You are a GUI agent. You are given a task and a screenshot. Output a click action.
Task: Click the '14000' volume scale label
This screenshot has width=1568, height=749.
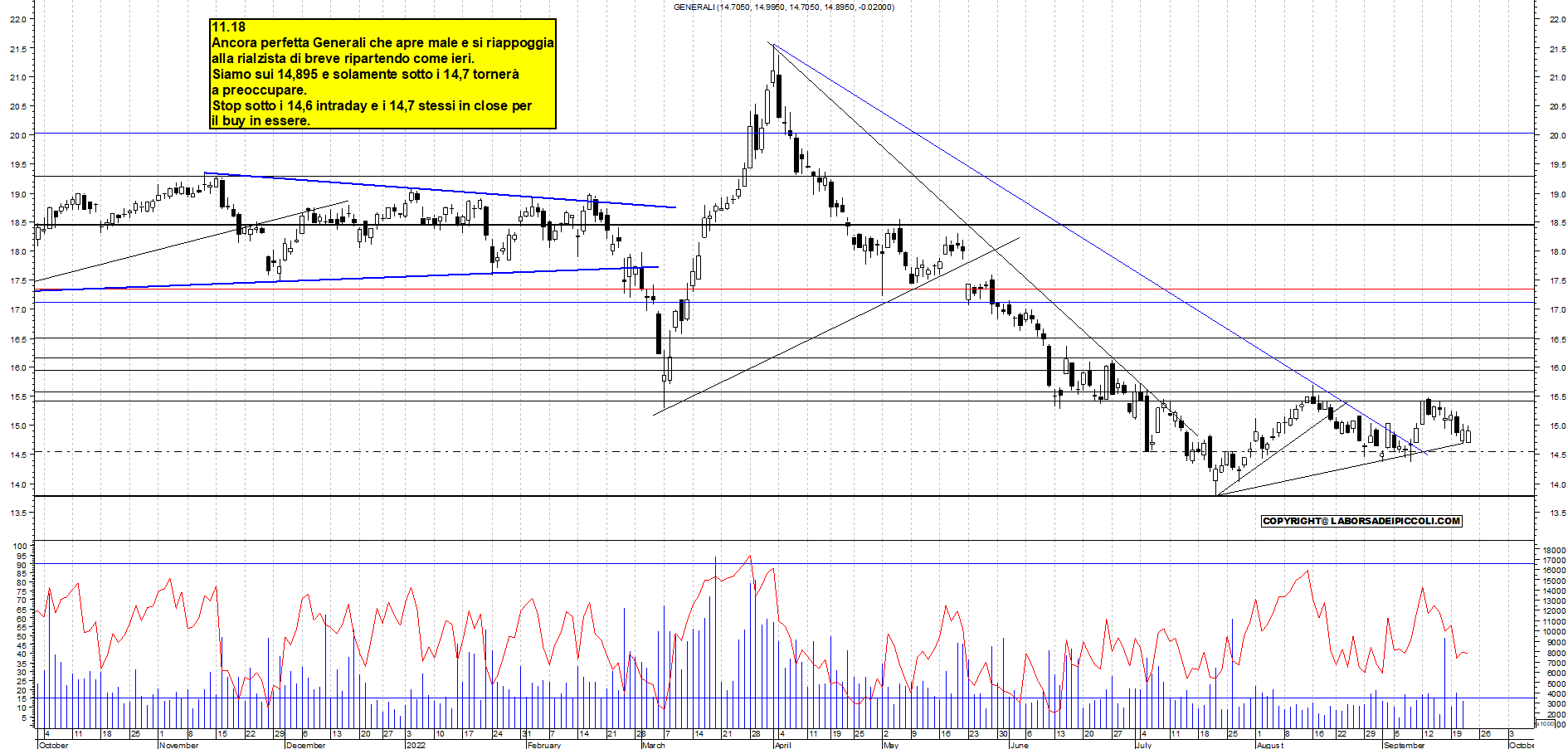pos(1554,591)
